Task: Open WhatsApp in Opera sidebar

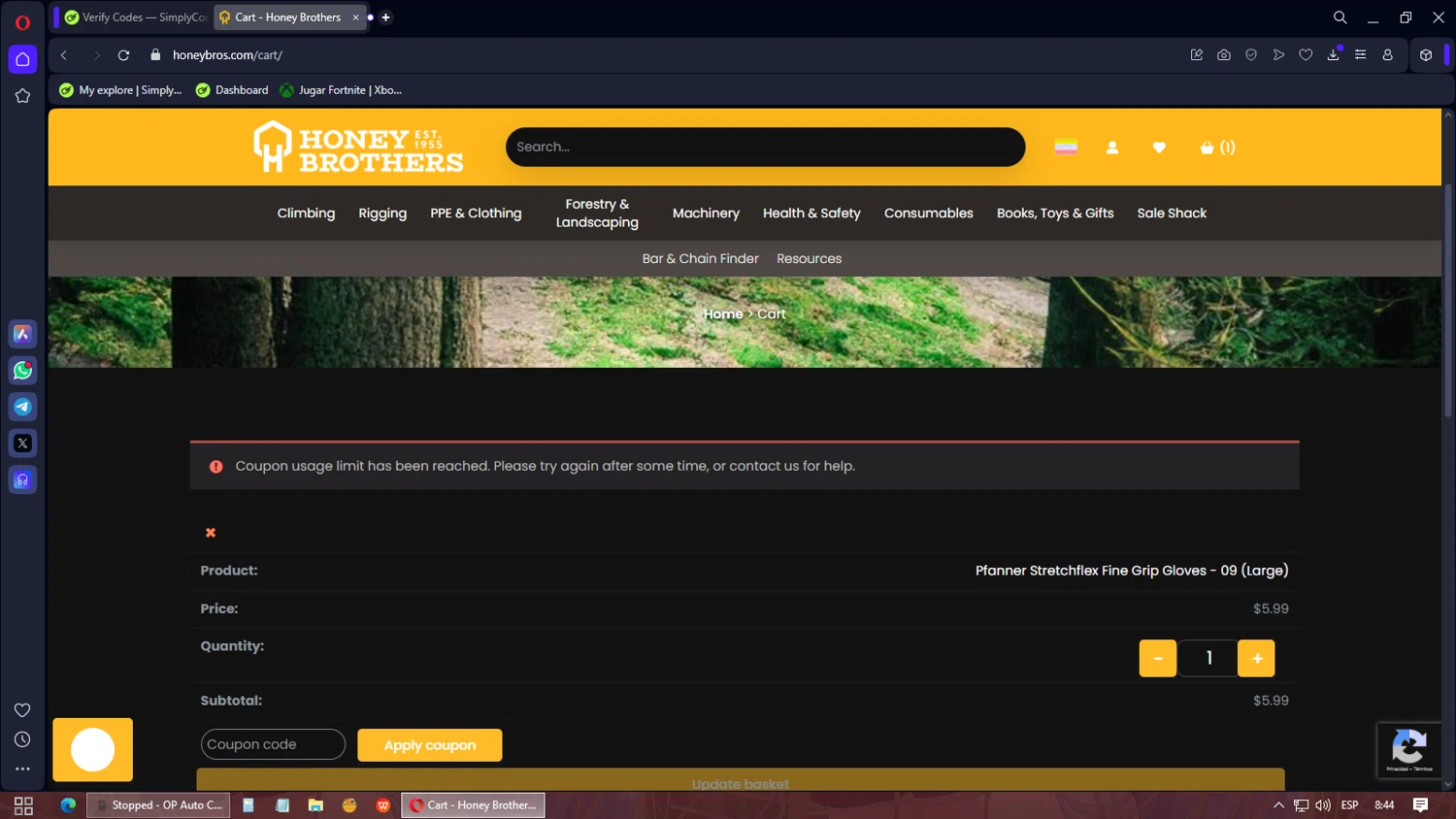Action: tap(22, 371)
